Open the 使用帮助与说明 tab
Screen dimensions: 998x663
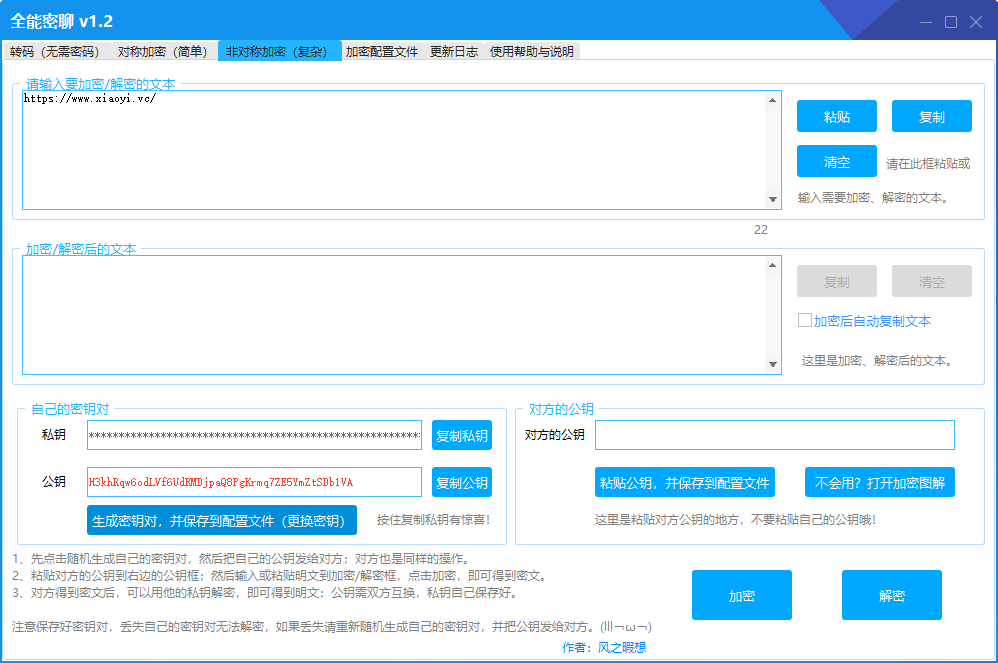click(532, 51)
